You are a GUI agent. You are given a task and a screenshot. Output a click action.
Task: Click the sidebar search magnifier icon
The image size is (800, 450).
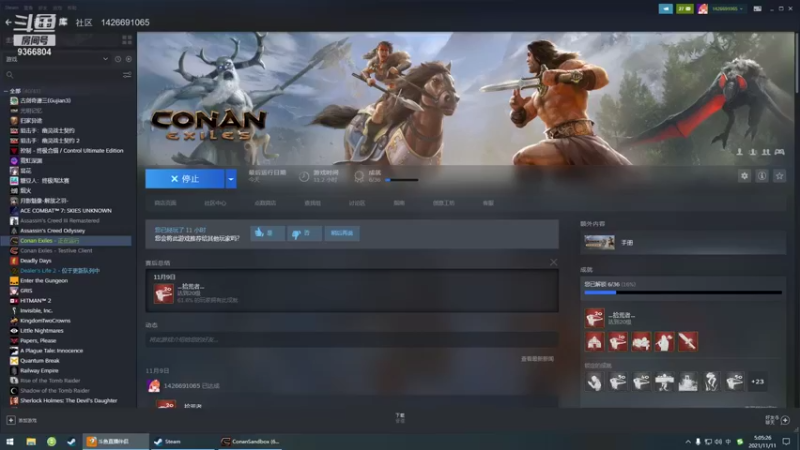10,75
